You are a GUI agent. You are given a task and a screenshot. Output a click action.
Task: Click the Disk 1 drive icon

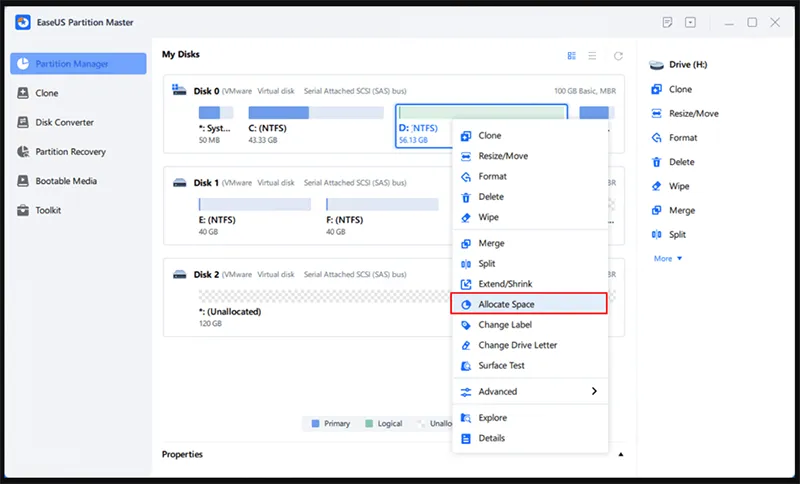click(x=180, y=183)
